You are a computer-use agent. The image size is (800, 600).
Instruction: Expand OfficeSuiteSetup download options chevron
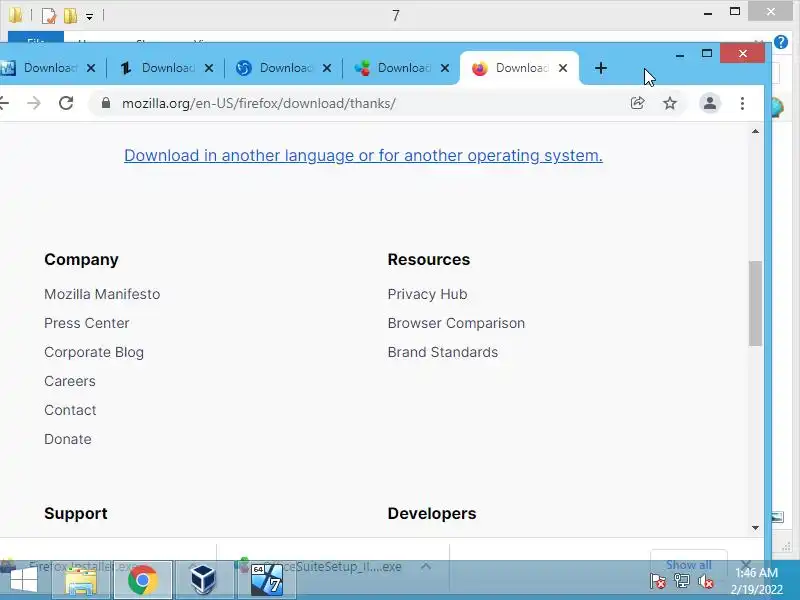[x=426, y=566]
